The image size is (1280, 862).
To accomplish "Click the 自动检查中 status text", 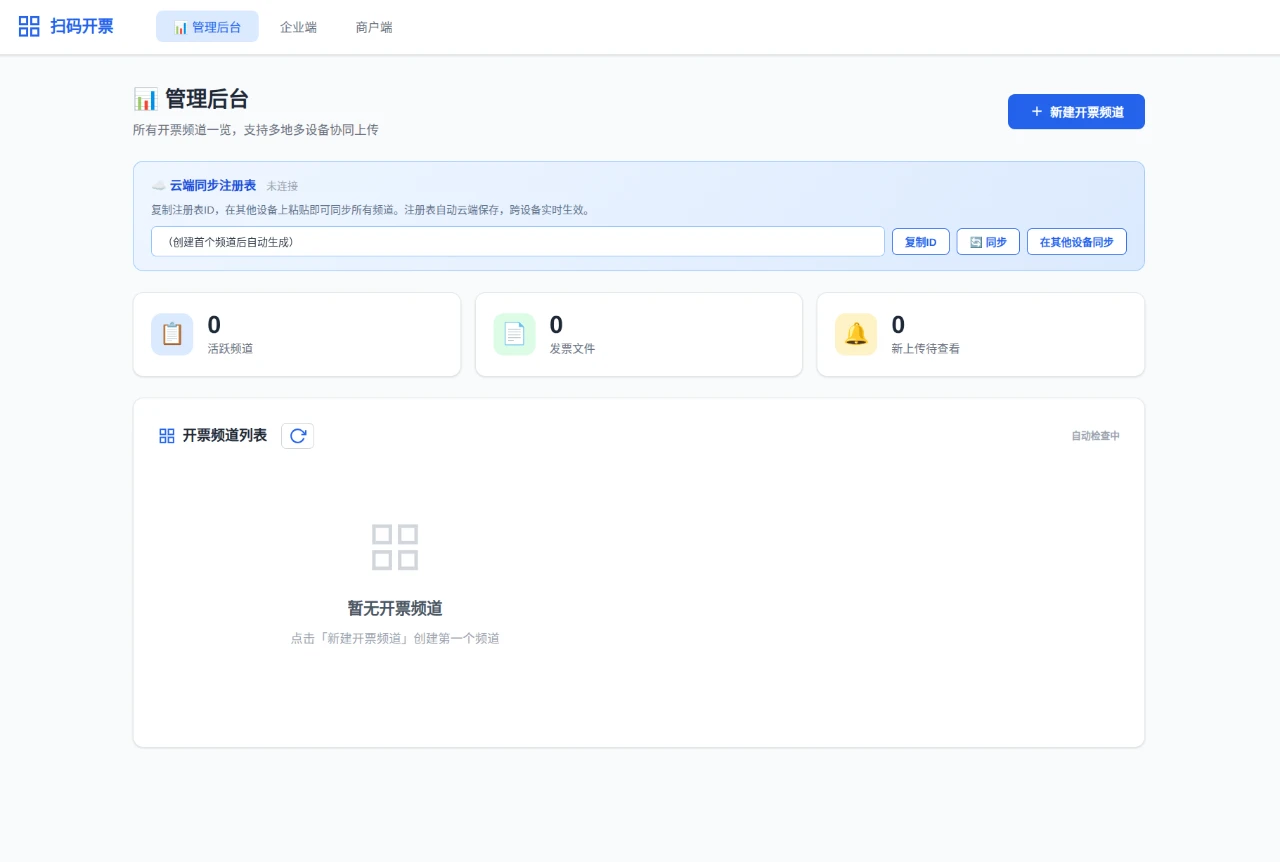I will tap(1095, 436).
